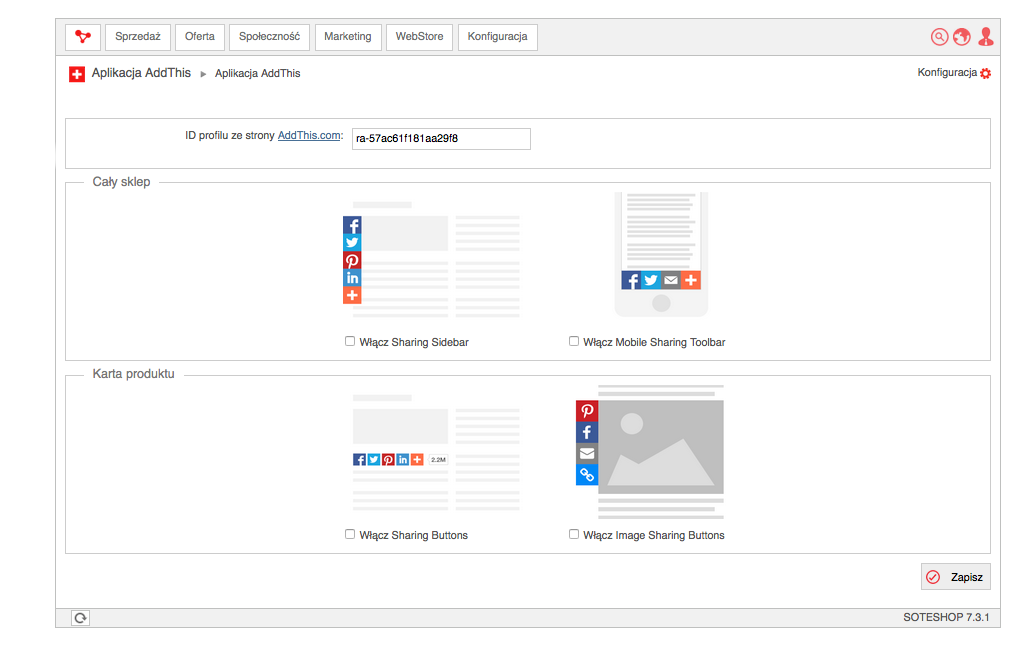Click the red AddThis plus app icon

pyautogui.click(x=77, y=74)
